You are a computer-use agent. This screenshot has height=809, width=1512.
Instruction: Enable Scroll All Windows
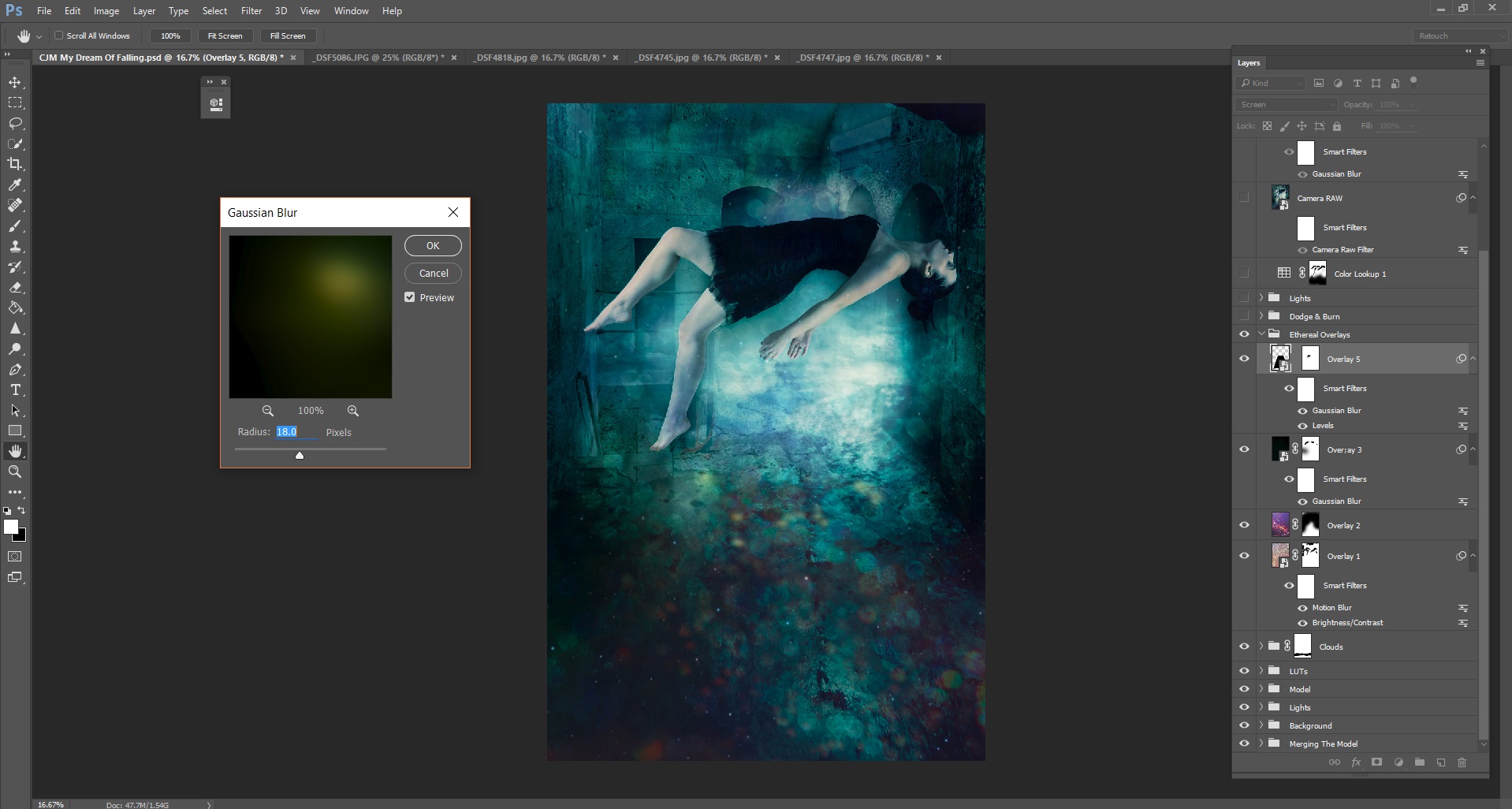click(x=59, y=35)
